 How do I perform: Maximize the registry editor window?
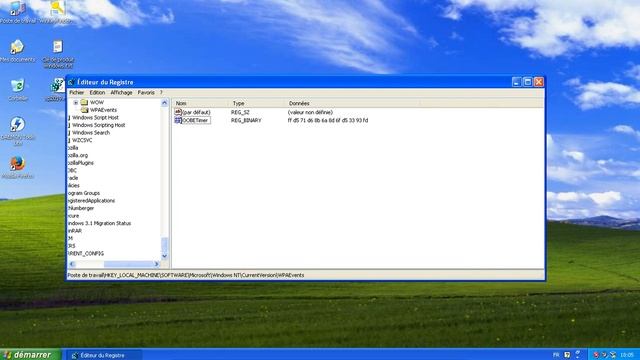coord(527,82)
